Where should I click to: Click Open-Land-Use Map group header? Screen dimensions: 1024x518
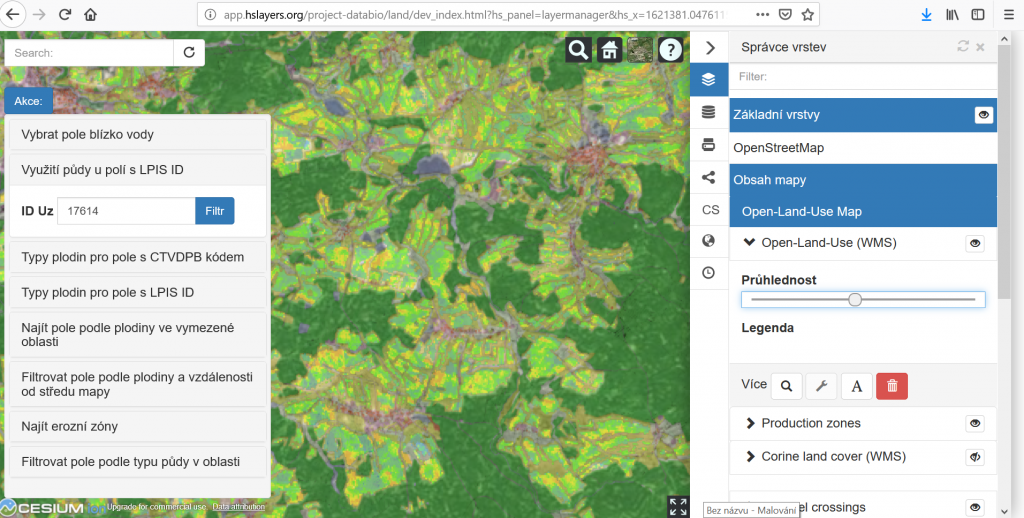863,212
